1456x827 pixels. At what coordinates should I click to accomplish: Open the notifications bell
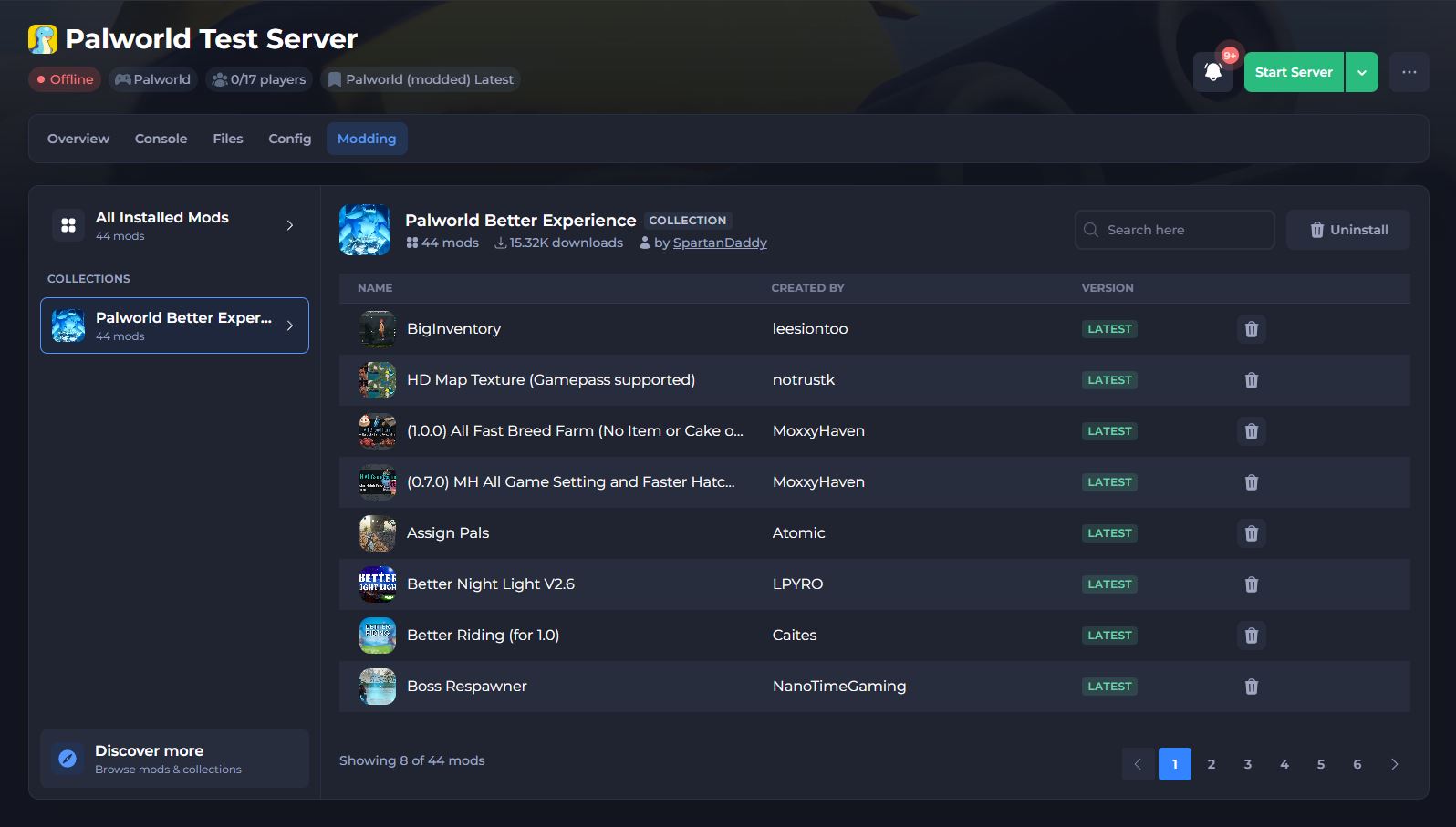coord(1213,72)
